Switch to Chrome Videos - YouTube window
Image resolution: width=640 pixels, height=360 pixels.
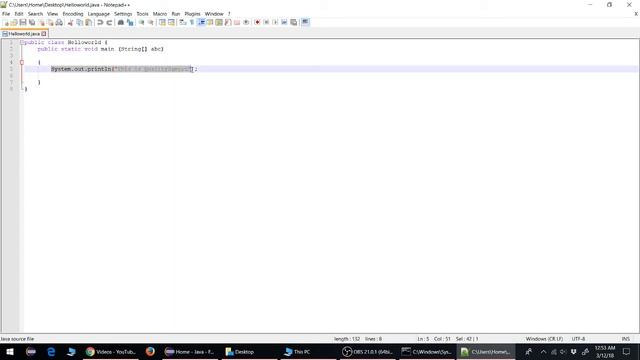pyautogui.click(x=111, y=351)
